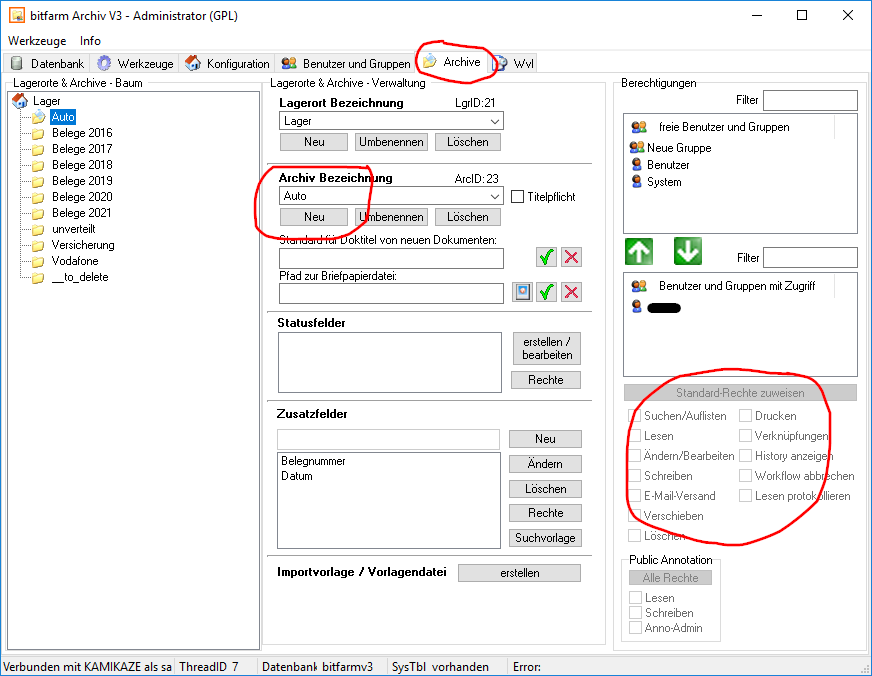Open the Lagerort Bezeichnung dropdown
The width and height of the screenshot is (872, 676).
494,121
